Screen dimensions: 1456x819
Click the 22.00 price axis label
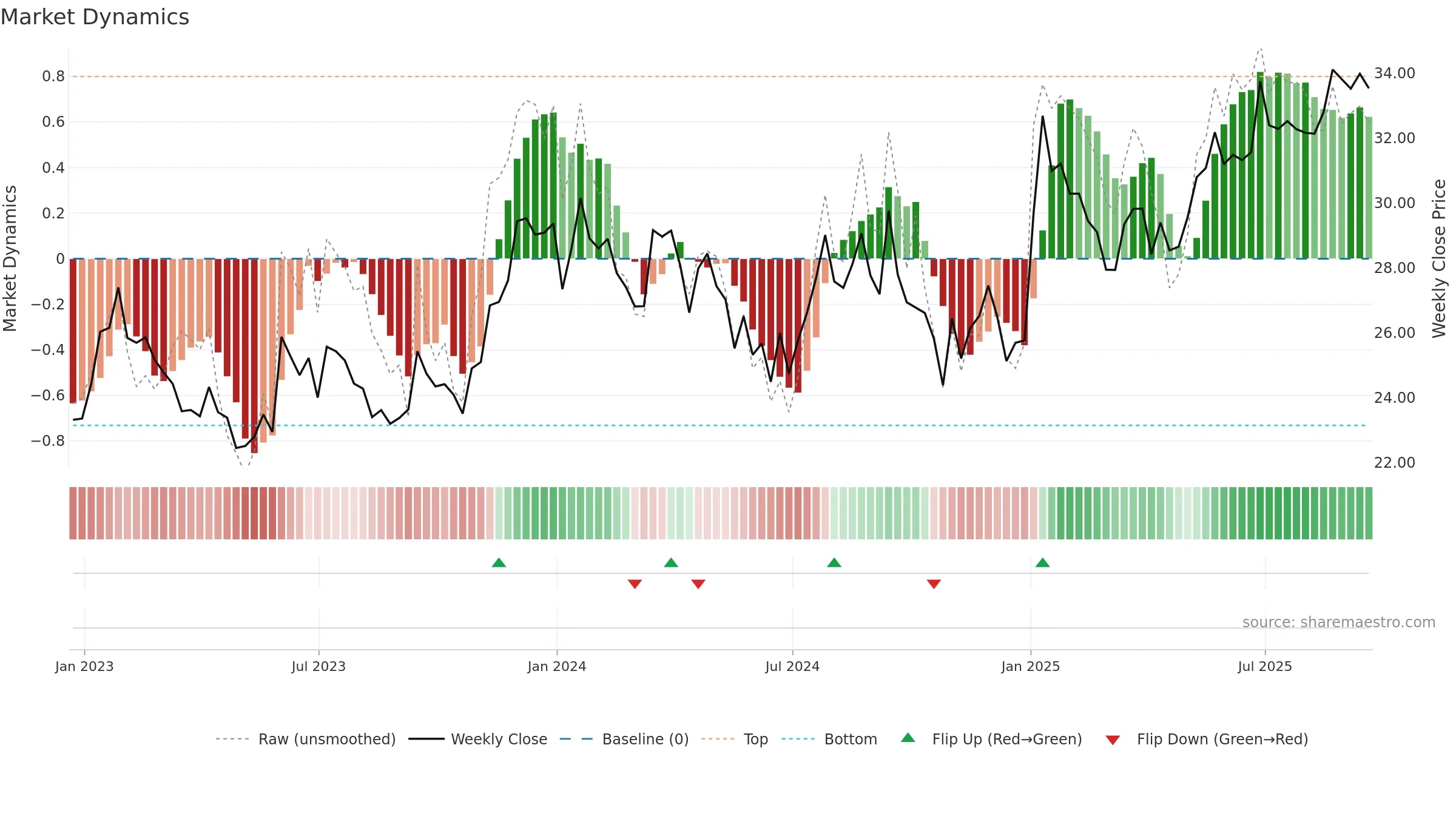[x=1395, y=462]
